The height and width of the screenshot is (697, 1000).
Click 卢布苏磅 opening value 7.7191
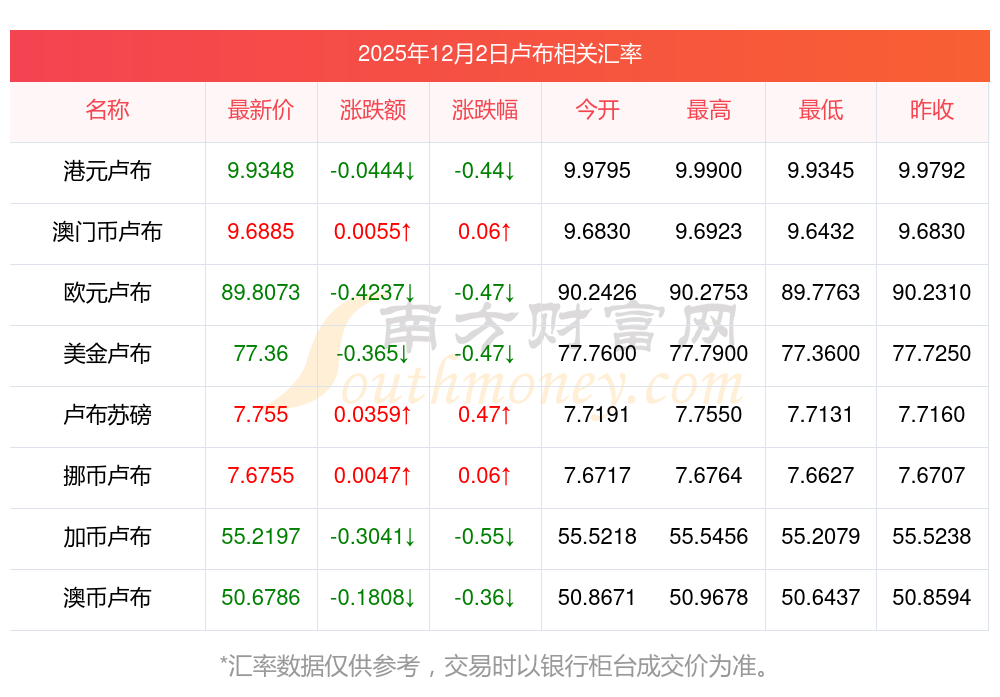pyautogui.click(x=597, y=415)
